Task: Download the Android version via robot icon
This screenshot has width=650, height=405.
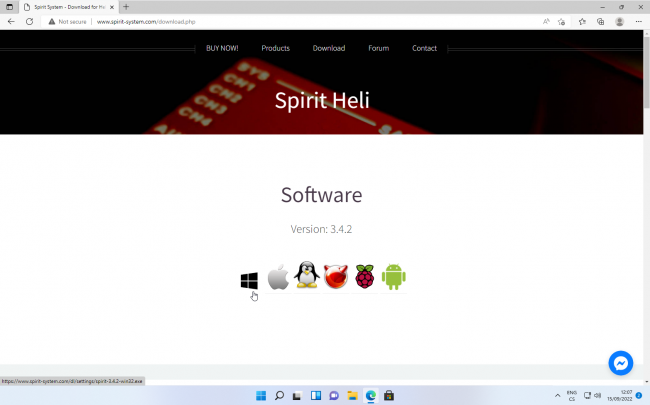Action: click(393, 277)
